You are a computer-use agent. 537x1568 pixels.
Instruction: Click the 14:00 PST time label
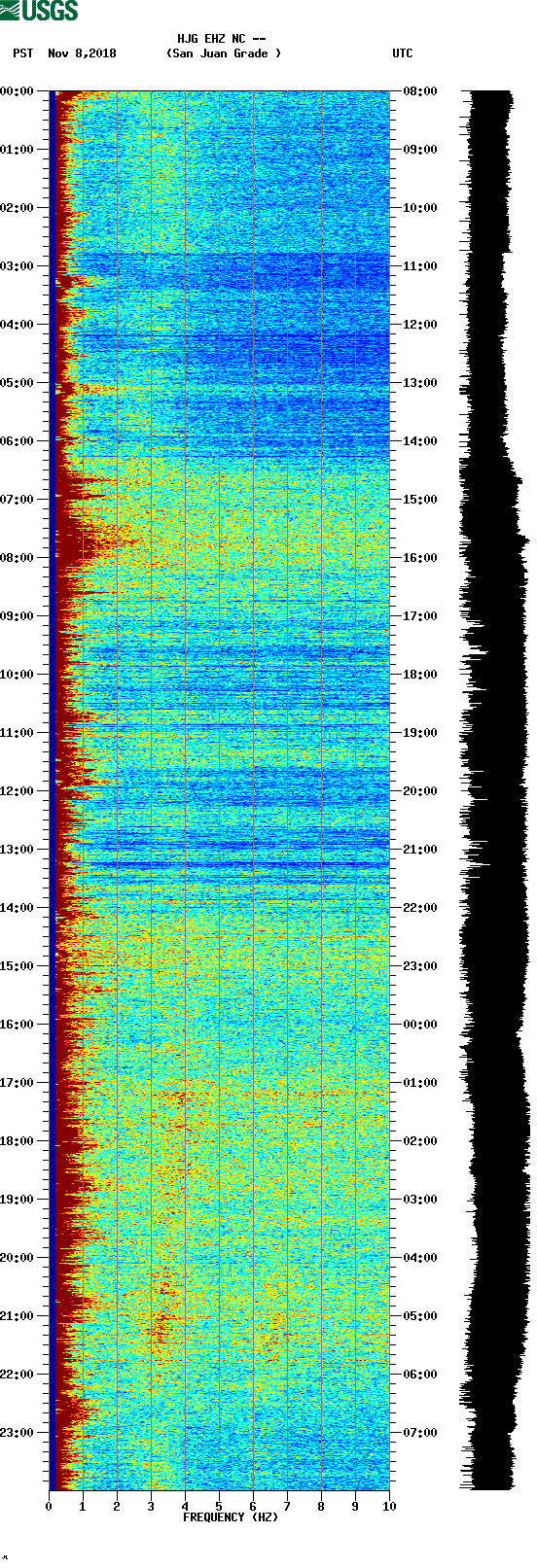[x=18, y=908]
